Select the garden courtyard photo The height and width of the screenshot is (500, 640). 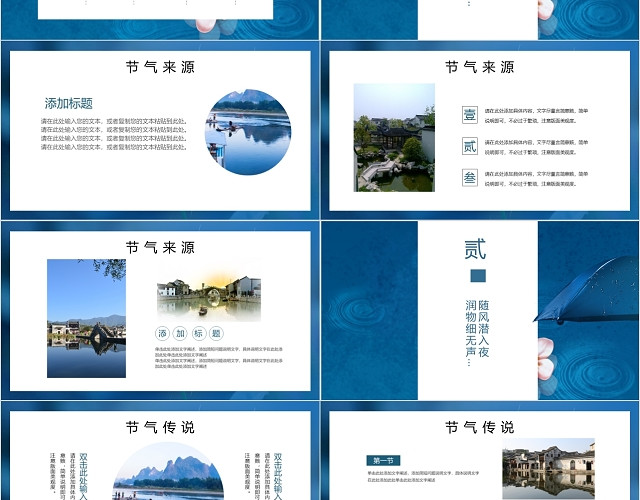click(x=394, y=138)
